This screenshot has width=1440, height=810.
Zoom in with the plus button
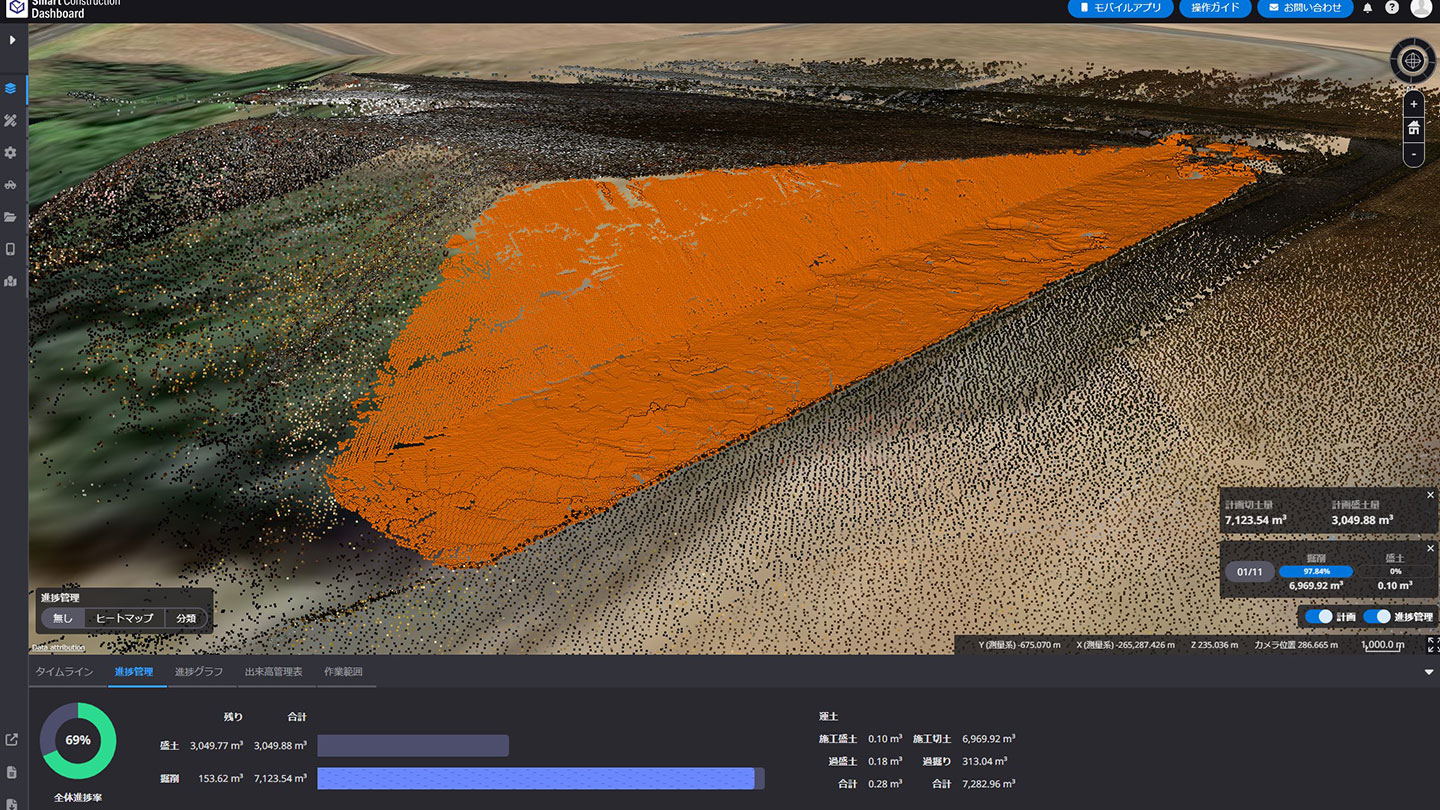pos(1413,104)
